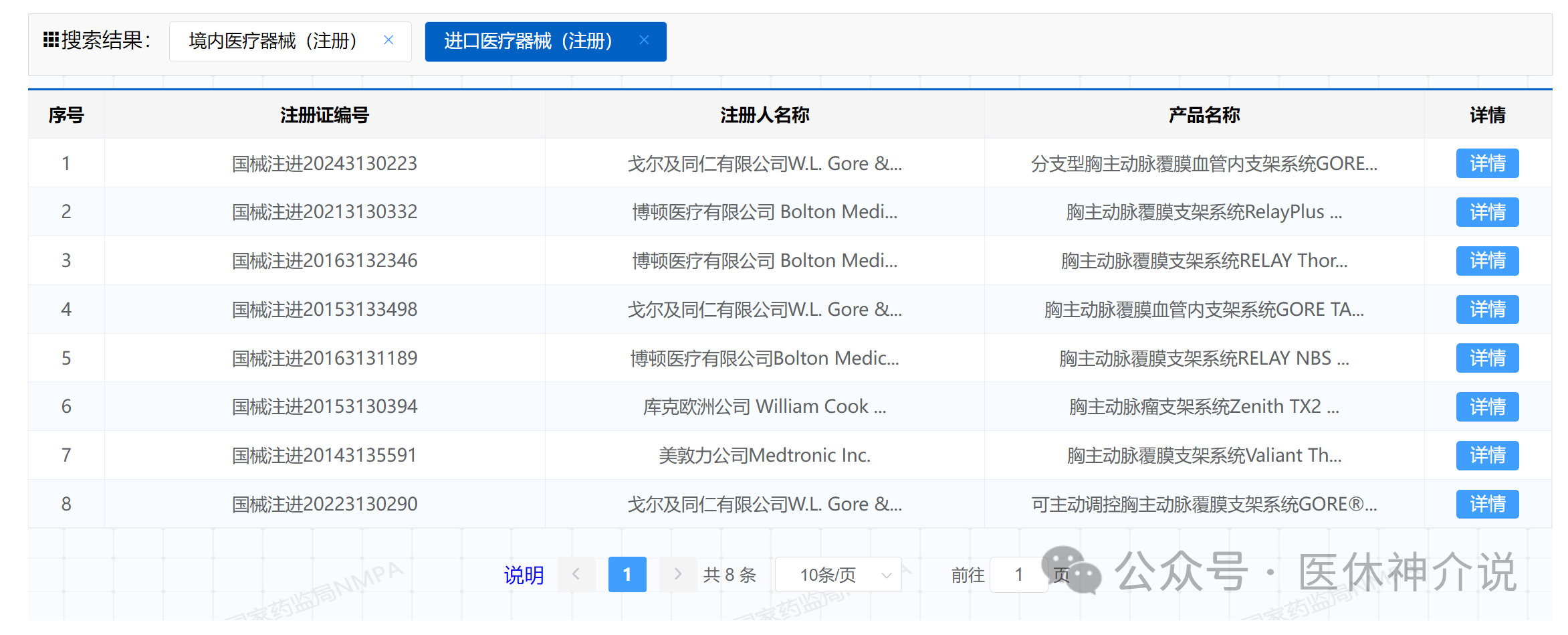View 详情 for RELAY NBS row 5
Viewport: 1568px width, 635px height.
(x=1487, y=358)
